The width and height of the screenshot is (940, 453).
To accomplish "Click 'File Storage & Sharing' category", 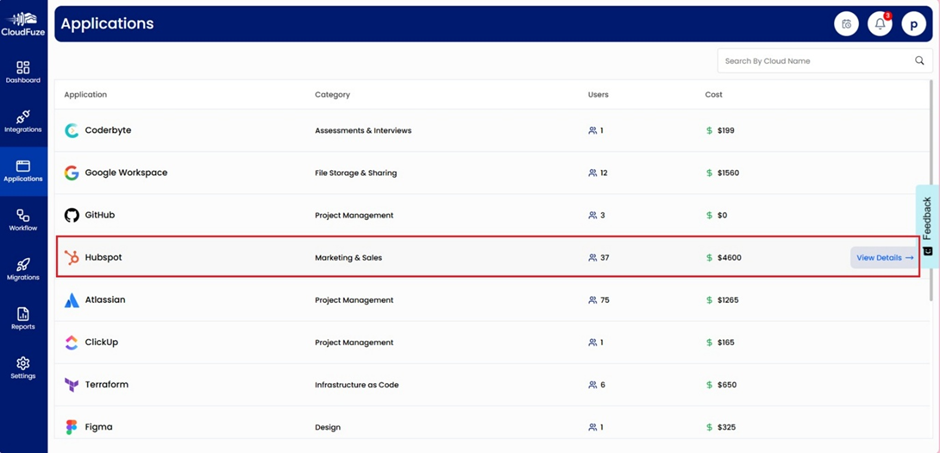I will [x=356, y=173].
